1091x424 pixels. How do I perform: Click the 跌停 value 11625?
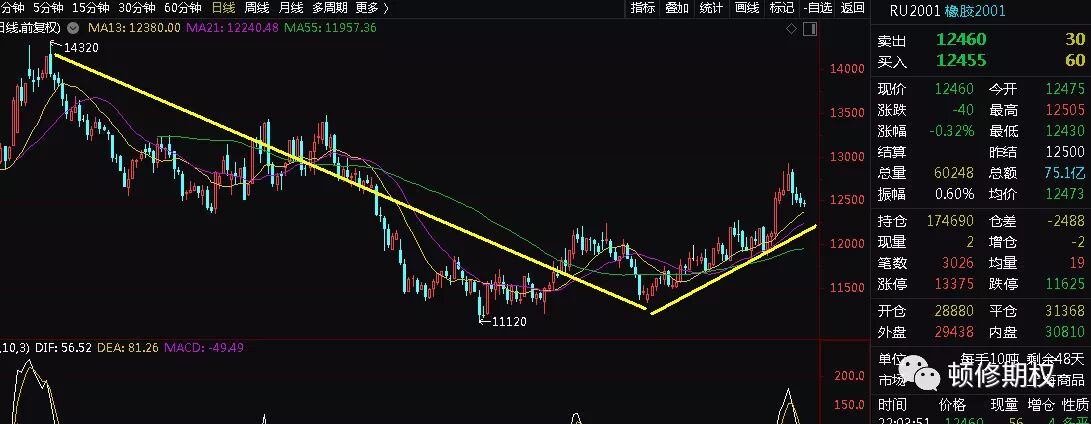[1065, 284]
